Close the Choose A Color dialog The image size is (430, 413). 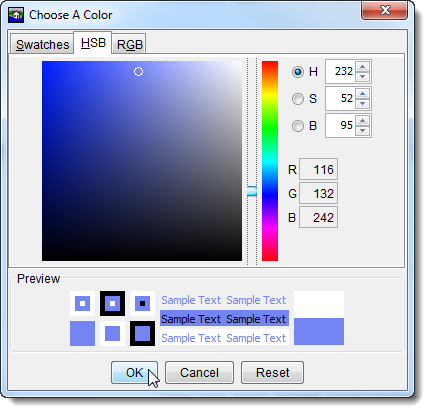click(x=384, y=10)
